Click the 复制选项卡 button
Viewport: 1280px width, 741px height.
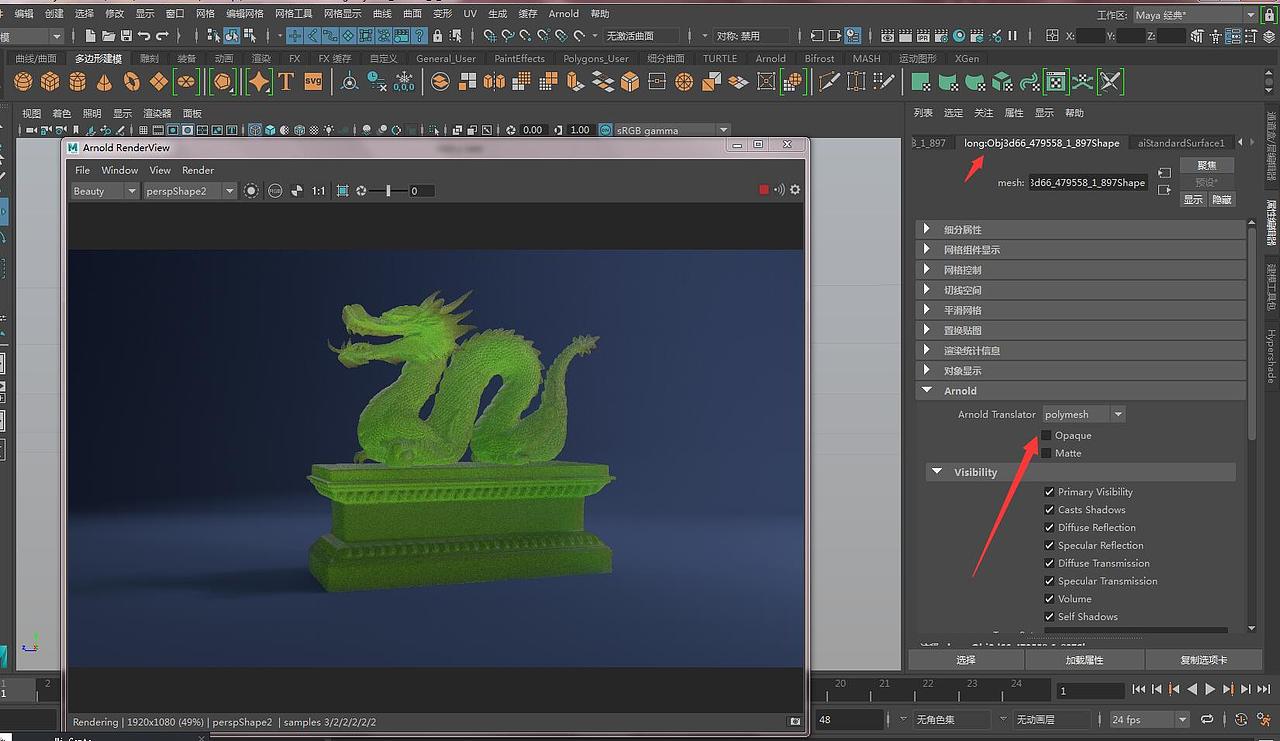pyautogui.click(x=1203, y=660)
